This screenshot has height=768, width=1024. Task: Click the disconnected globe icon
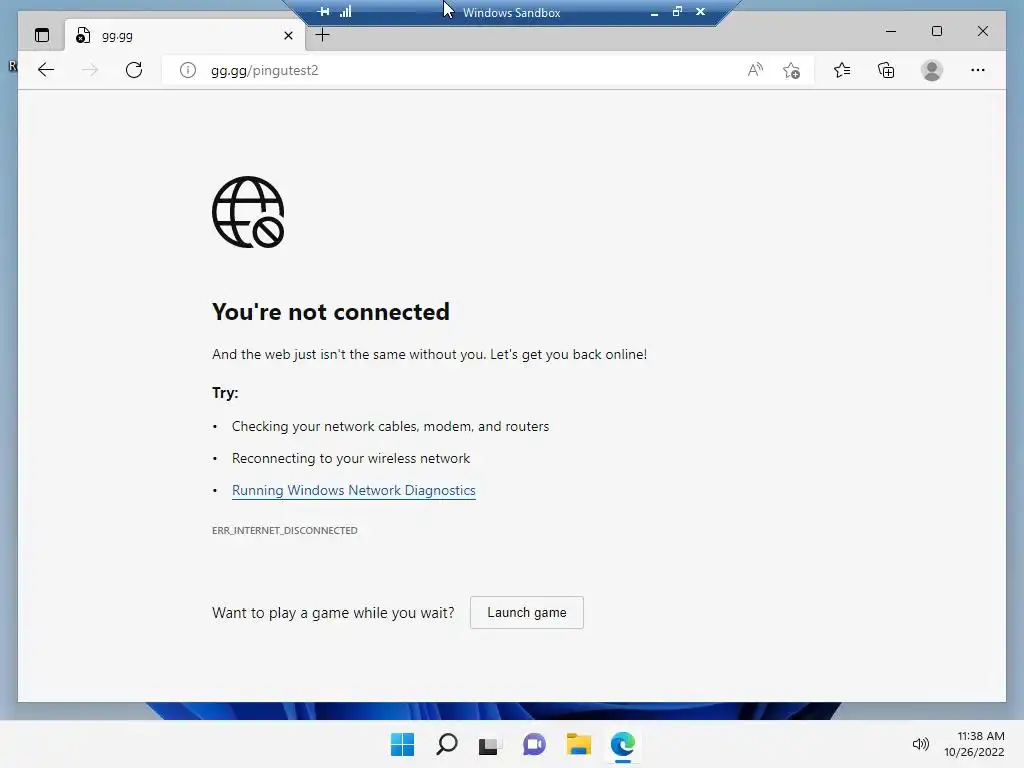tap(248, 212)
